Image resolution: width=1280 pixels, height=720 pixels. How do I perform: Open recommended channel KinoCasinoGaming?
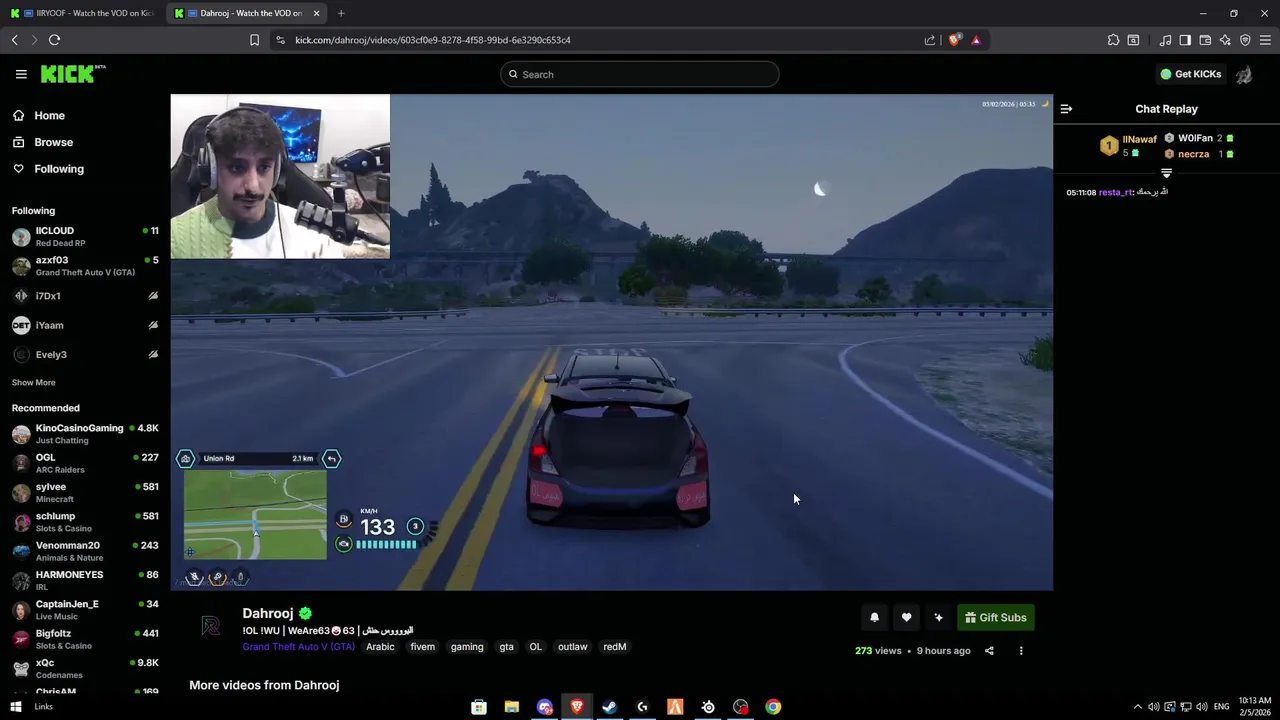tap(84, 434)
